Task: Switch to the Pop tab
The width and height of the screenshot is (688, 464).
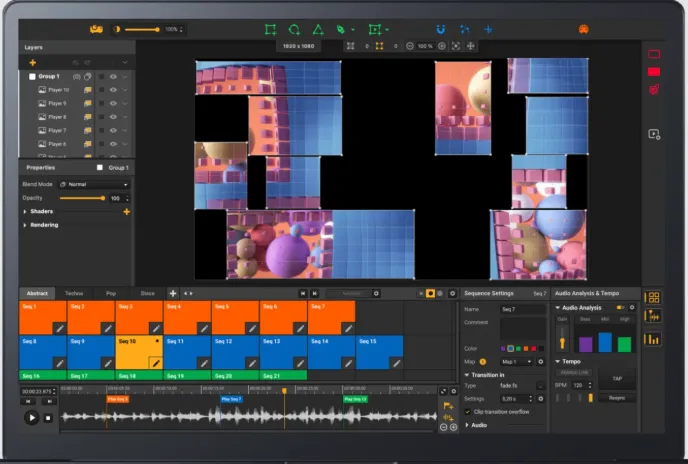Action: pyautogui.click(x=111, y=293)
